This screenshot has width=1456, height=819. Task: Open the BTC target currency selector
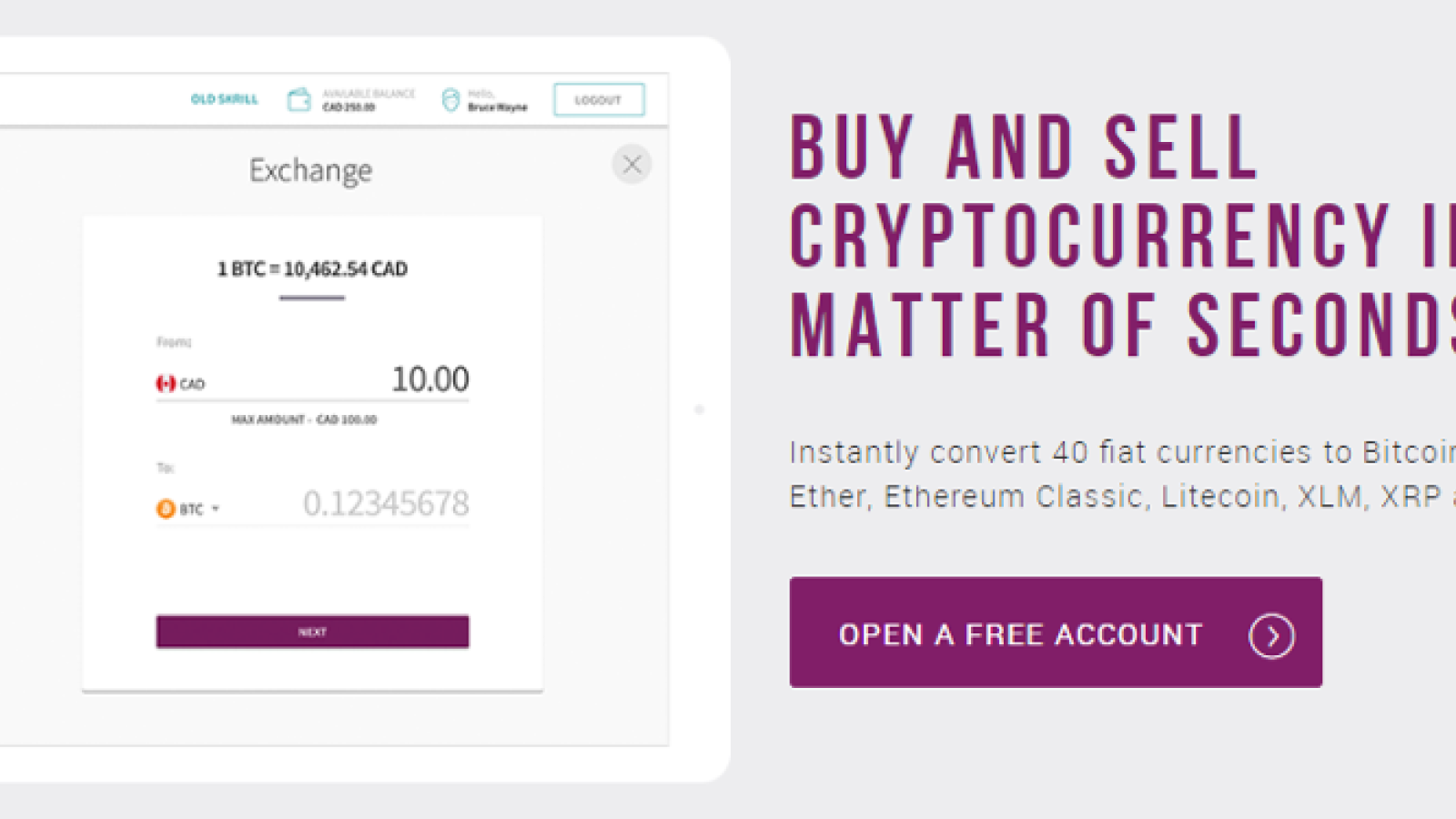188,509
